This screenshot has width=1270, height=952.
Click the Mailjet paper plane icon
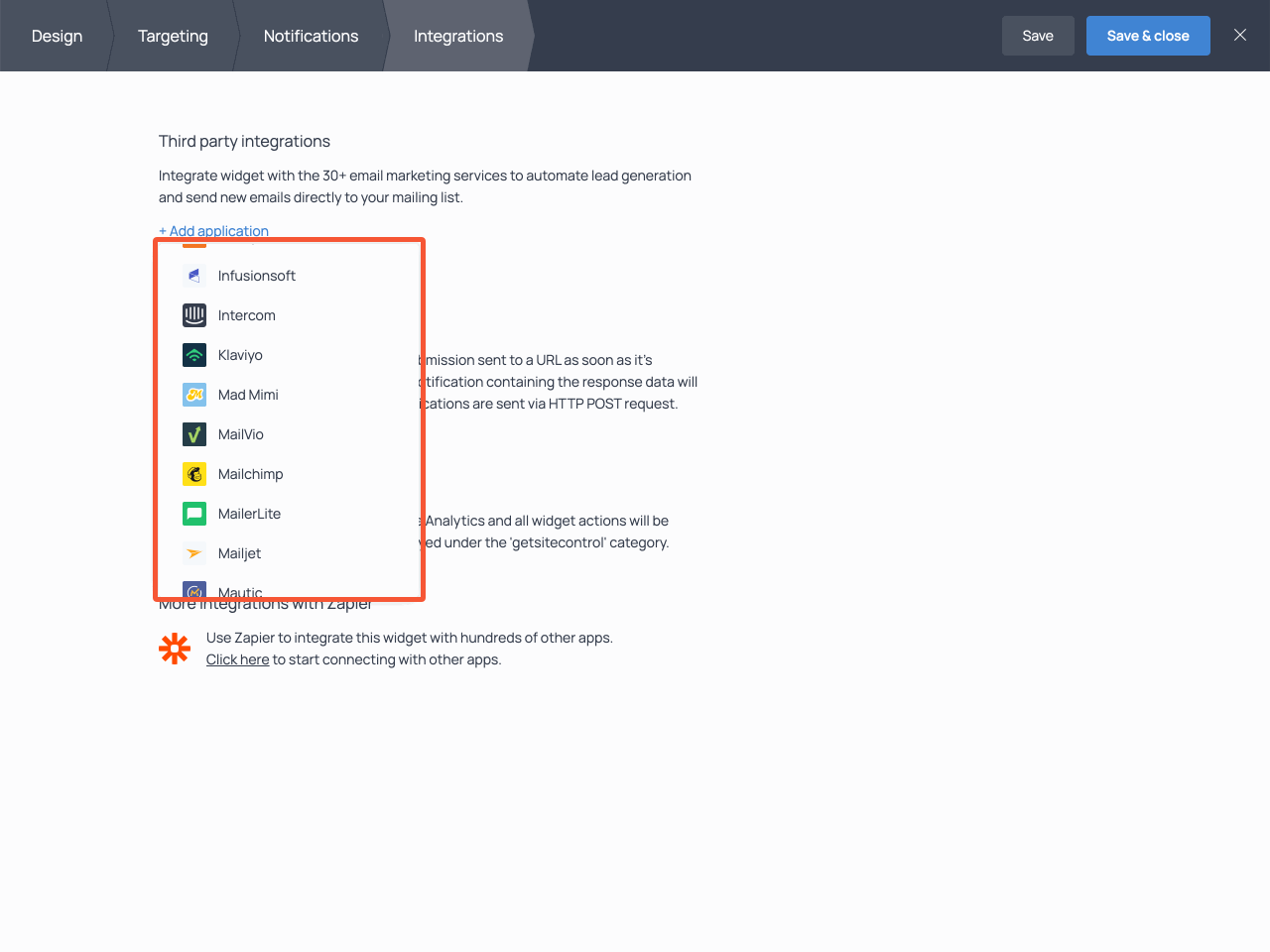[x=193, y=553]
